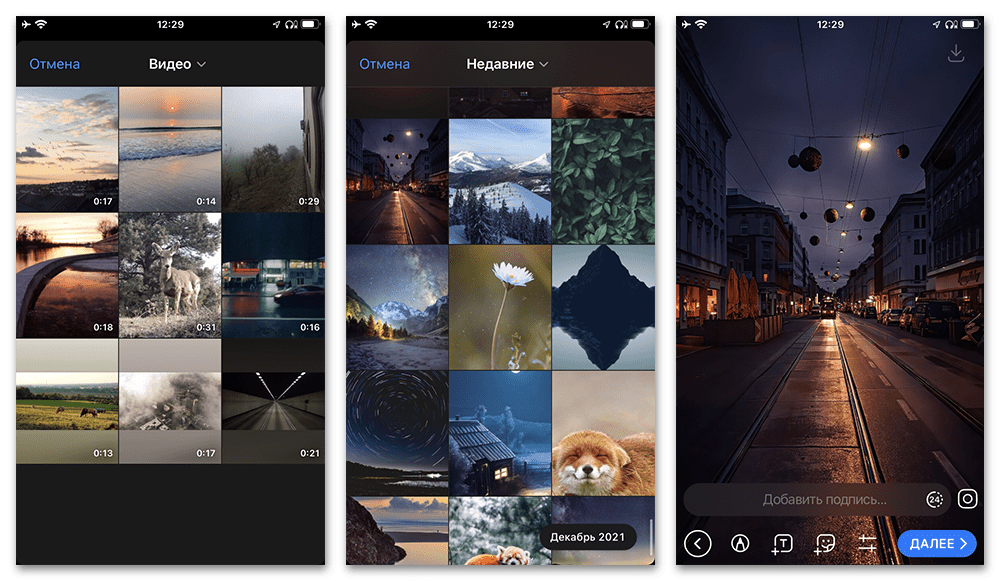Select the white daisy flower photo
1000x581 pixels.
click(500, 307)
